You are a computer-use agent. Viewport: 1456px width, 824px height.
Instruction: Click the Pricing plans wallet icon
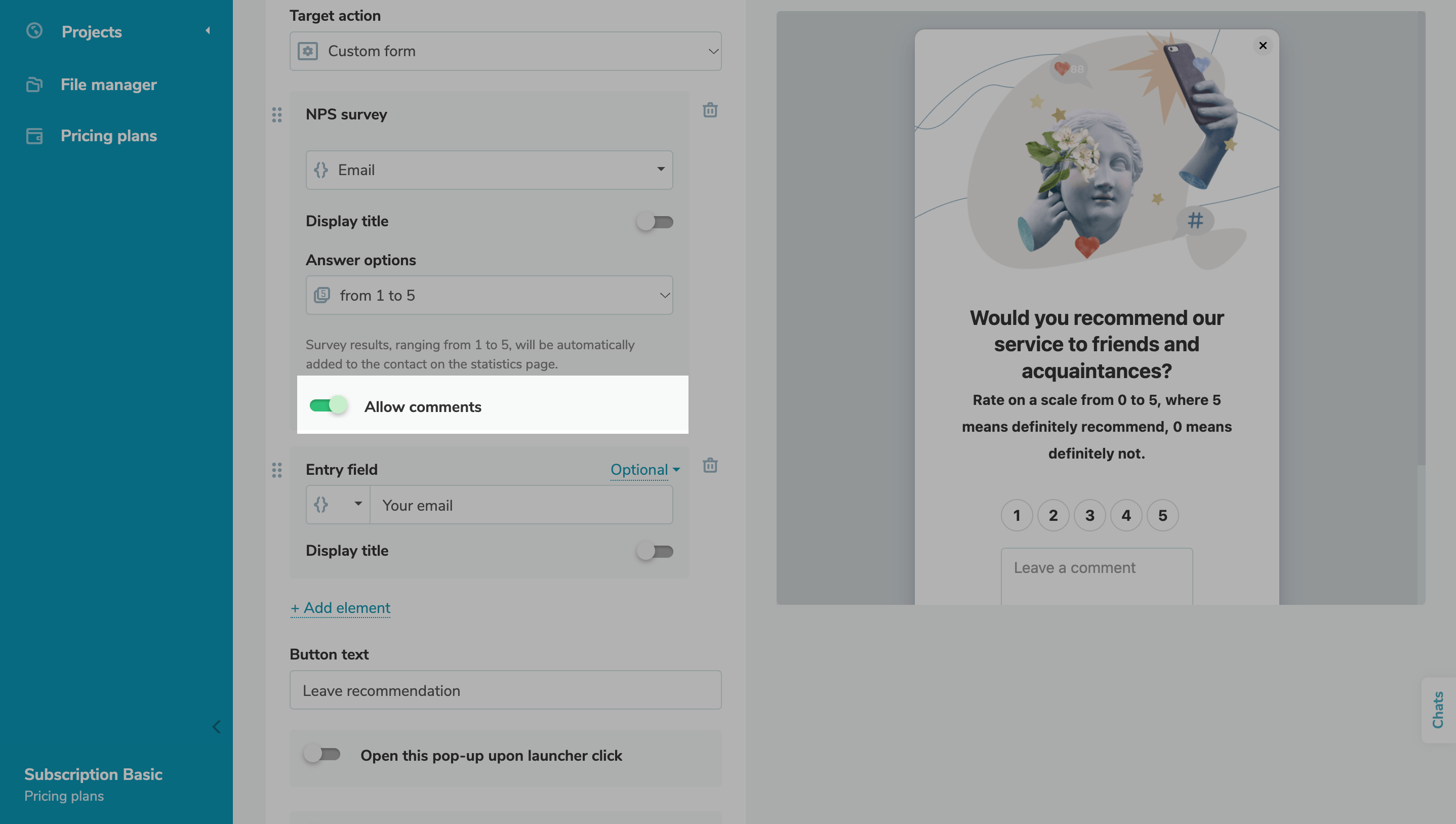(34, 136)
